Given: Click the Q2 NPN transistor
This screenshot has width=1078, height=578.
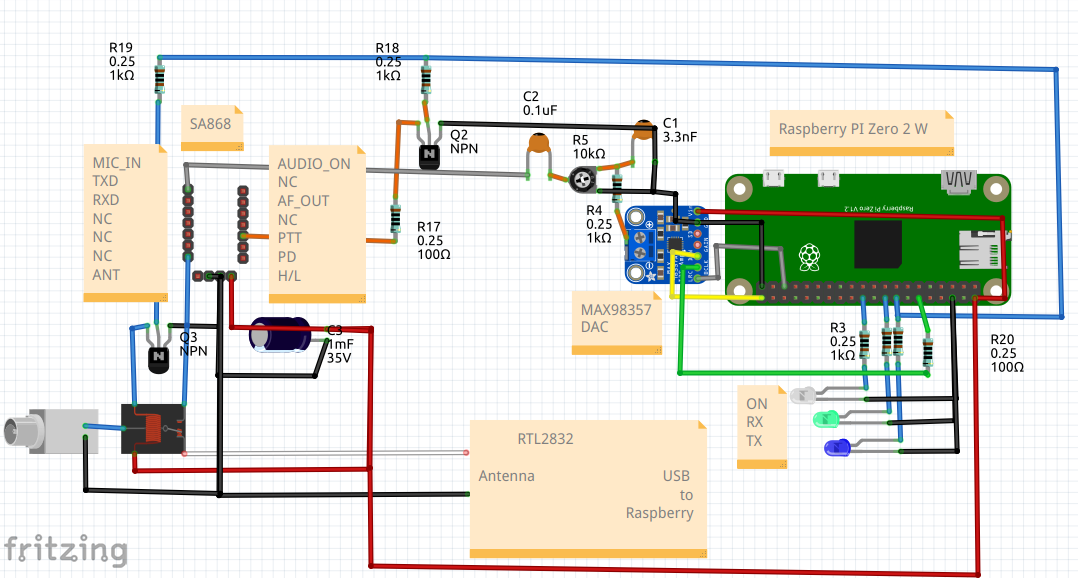Looking at the screenshot, I should 429,155.
